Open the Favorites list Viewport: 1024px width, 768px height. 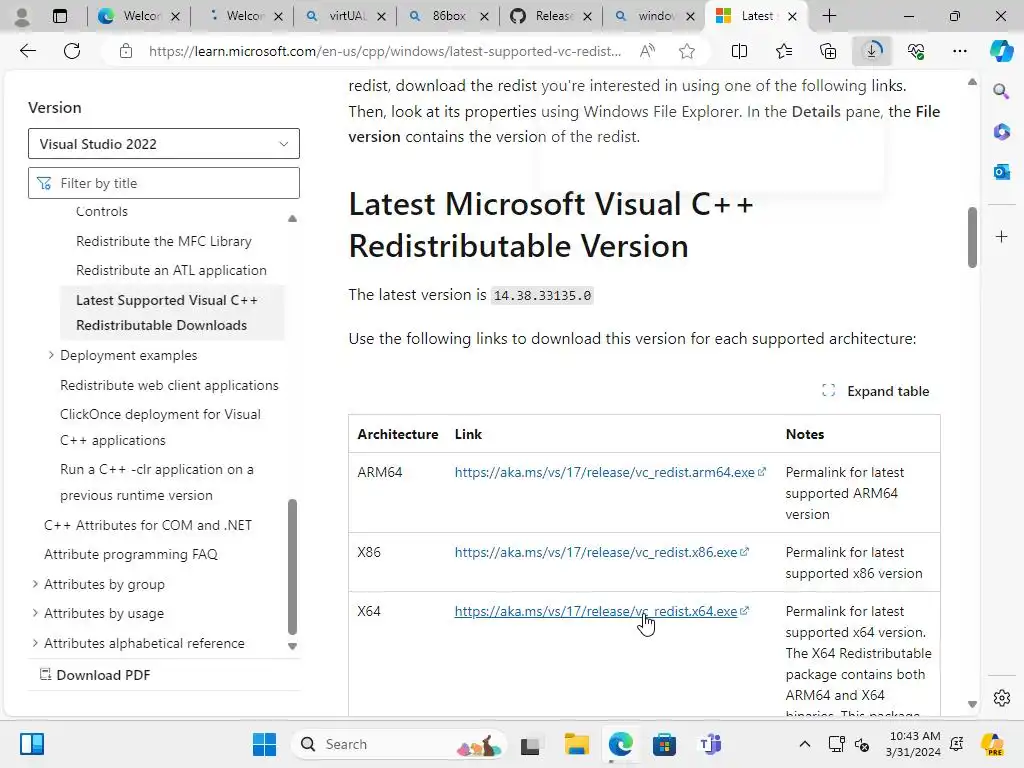784,51
